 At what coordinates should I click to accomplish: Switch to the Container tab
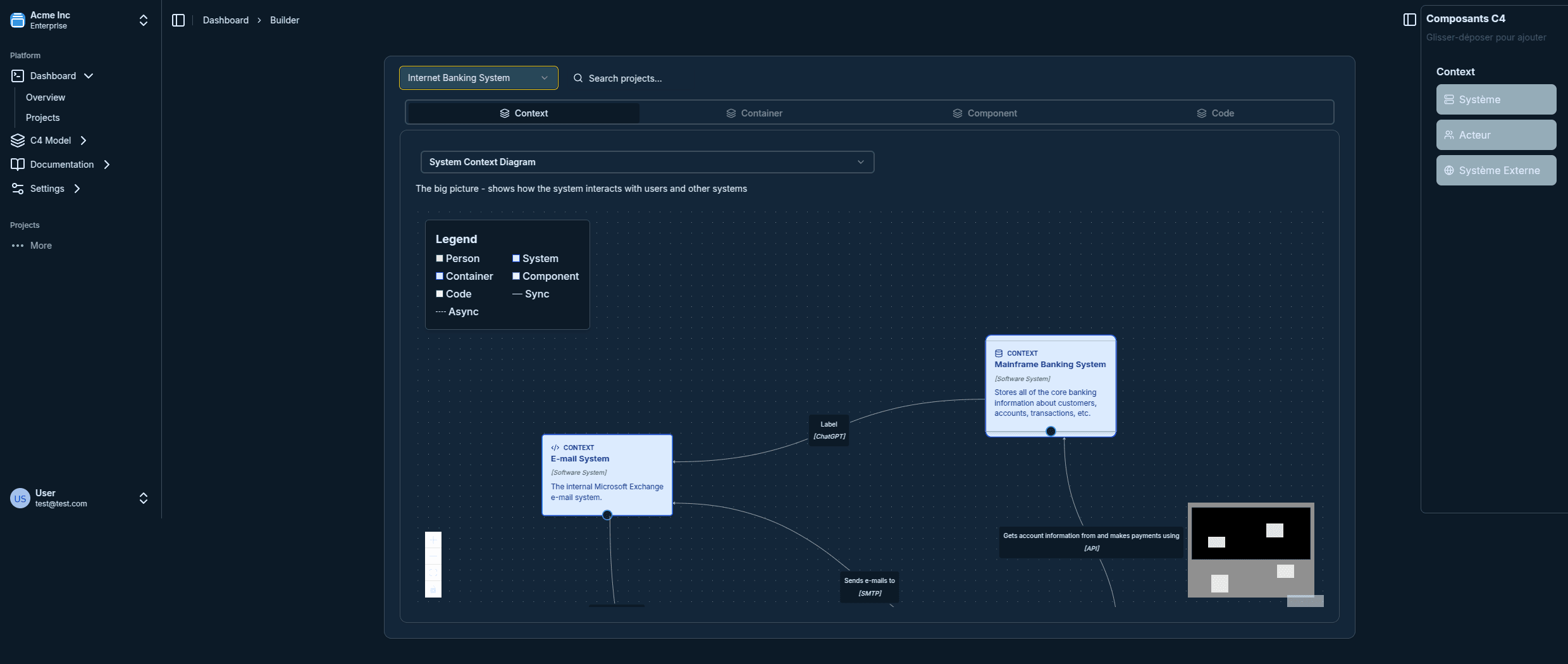click(x=755, y=113)
